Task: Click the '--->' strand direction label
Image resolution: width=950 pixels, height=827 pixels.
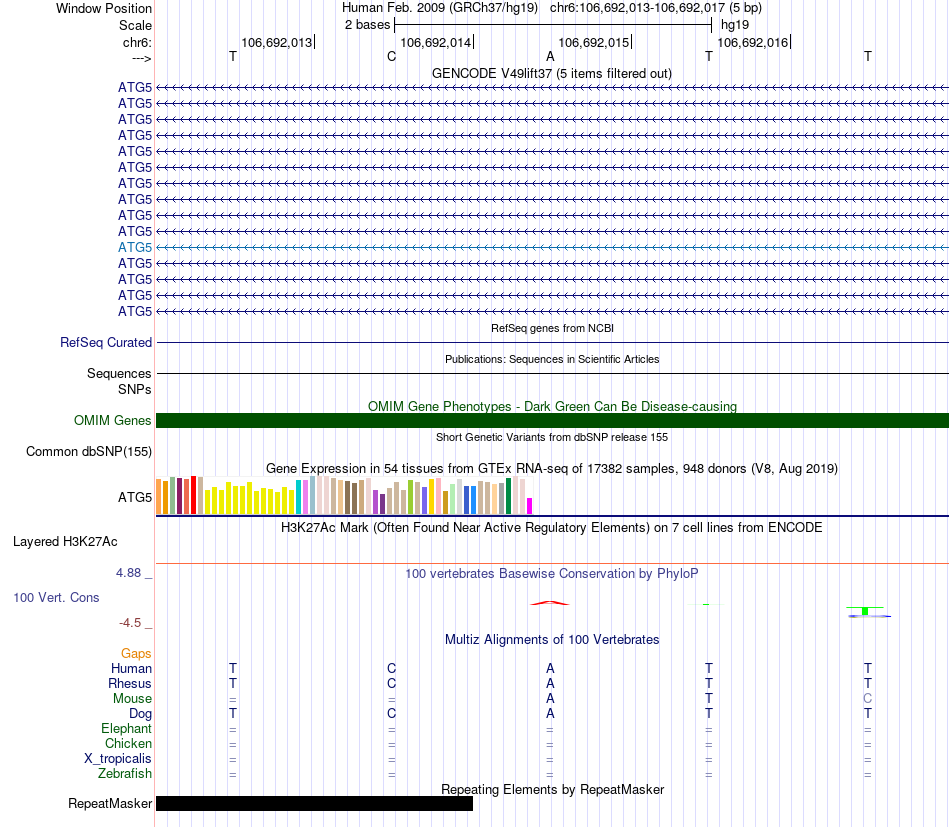Action: [x=141, y=58]
